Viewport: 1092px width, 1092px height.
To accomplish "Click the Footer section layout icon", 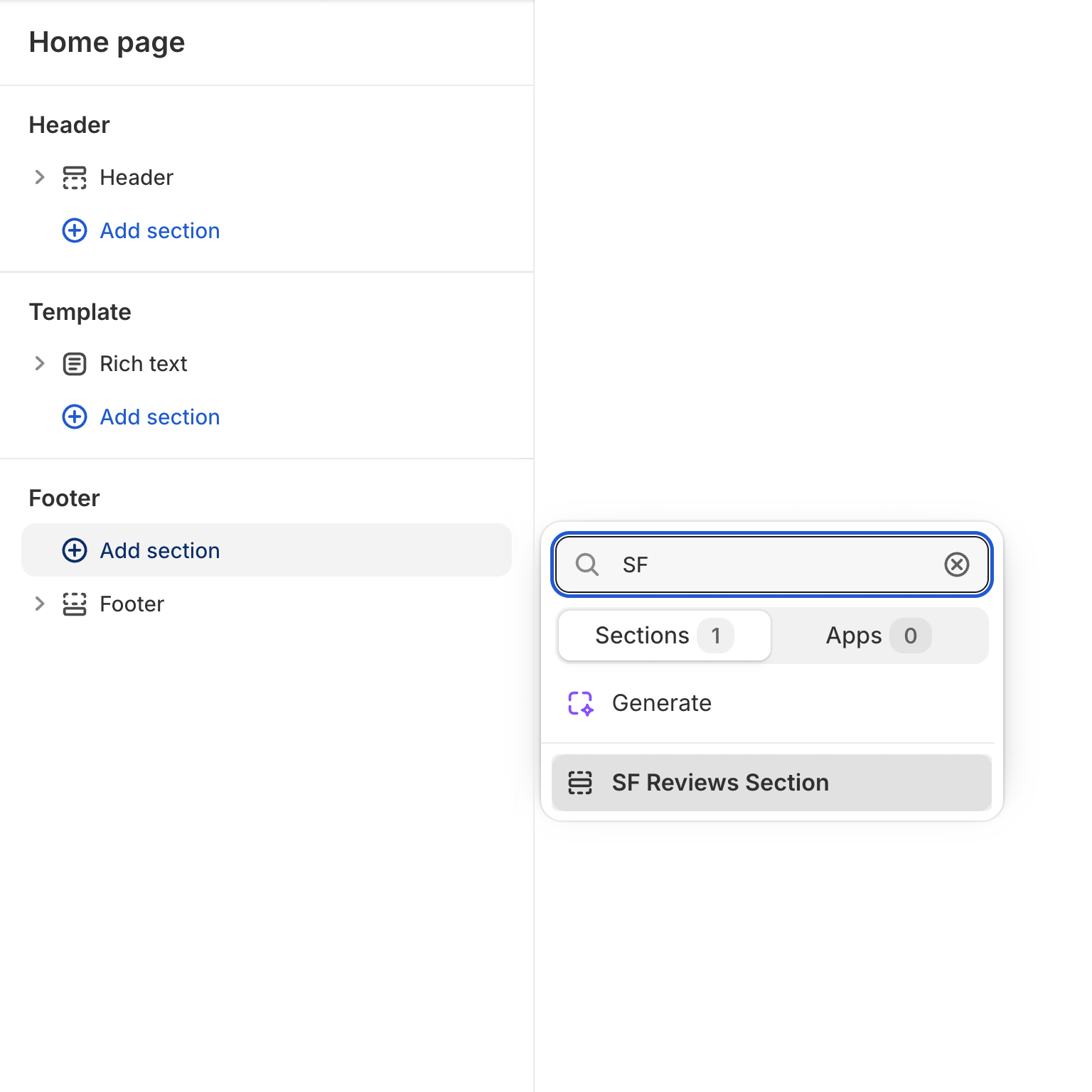I will (x=75, y=604).
